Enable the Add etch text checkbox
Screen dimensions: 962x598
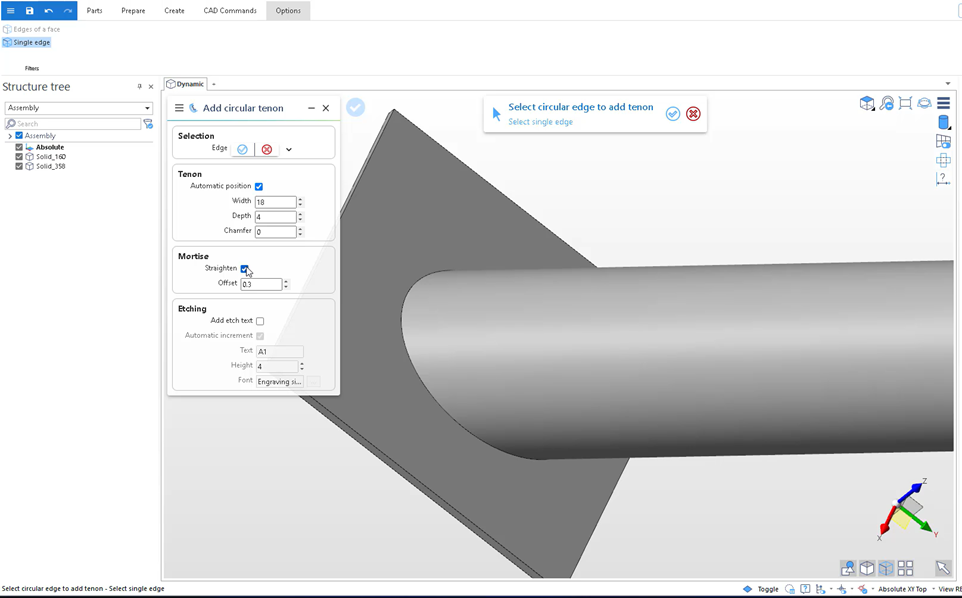pyautogui.click(x=260, y=321)
